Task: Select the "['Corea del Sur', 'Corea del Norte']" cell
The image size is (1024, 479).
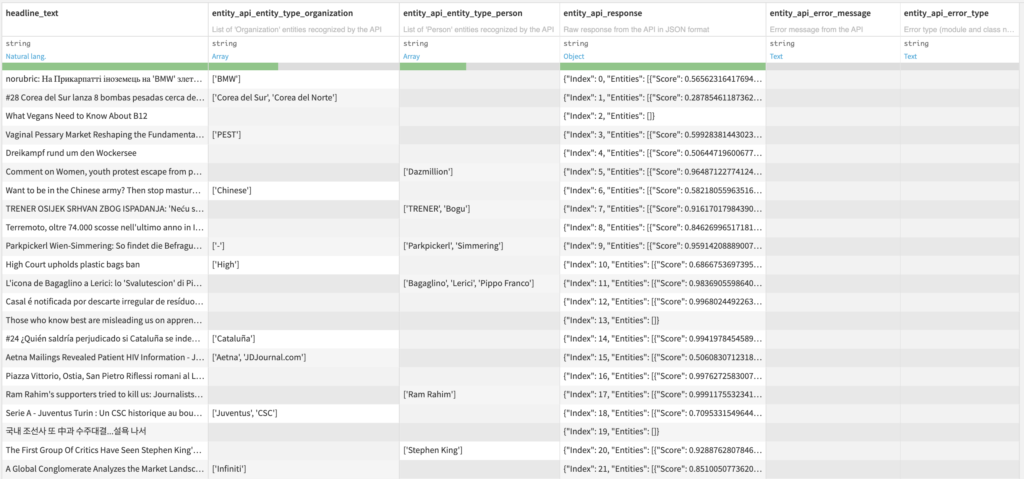Action: [x=303, y=97]
